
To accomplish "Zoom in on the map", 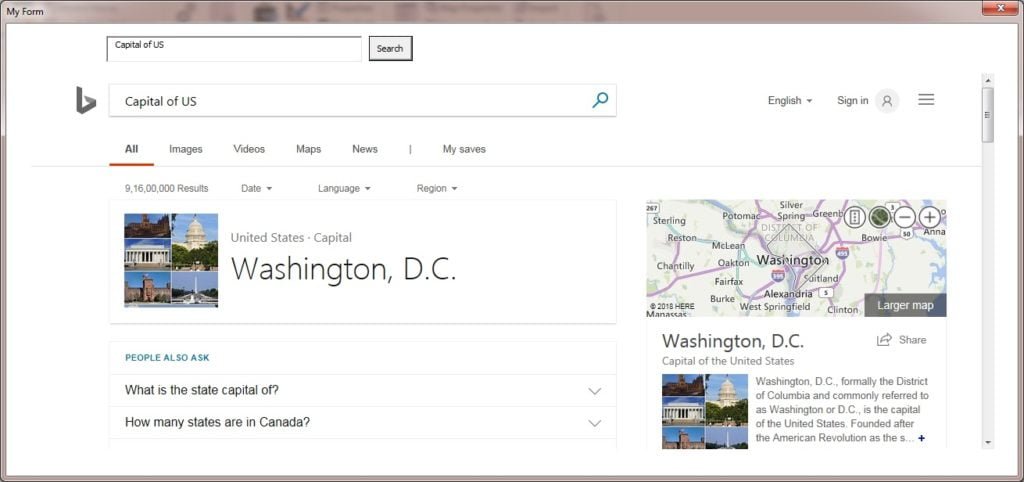I will click(929, 217).
